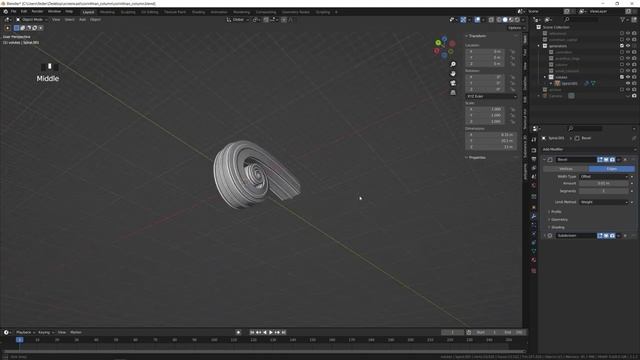Click the Rotation X field
640x360 pixels.
[485, 77]
